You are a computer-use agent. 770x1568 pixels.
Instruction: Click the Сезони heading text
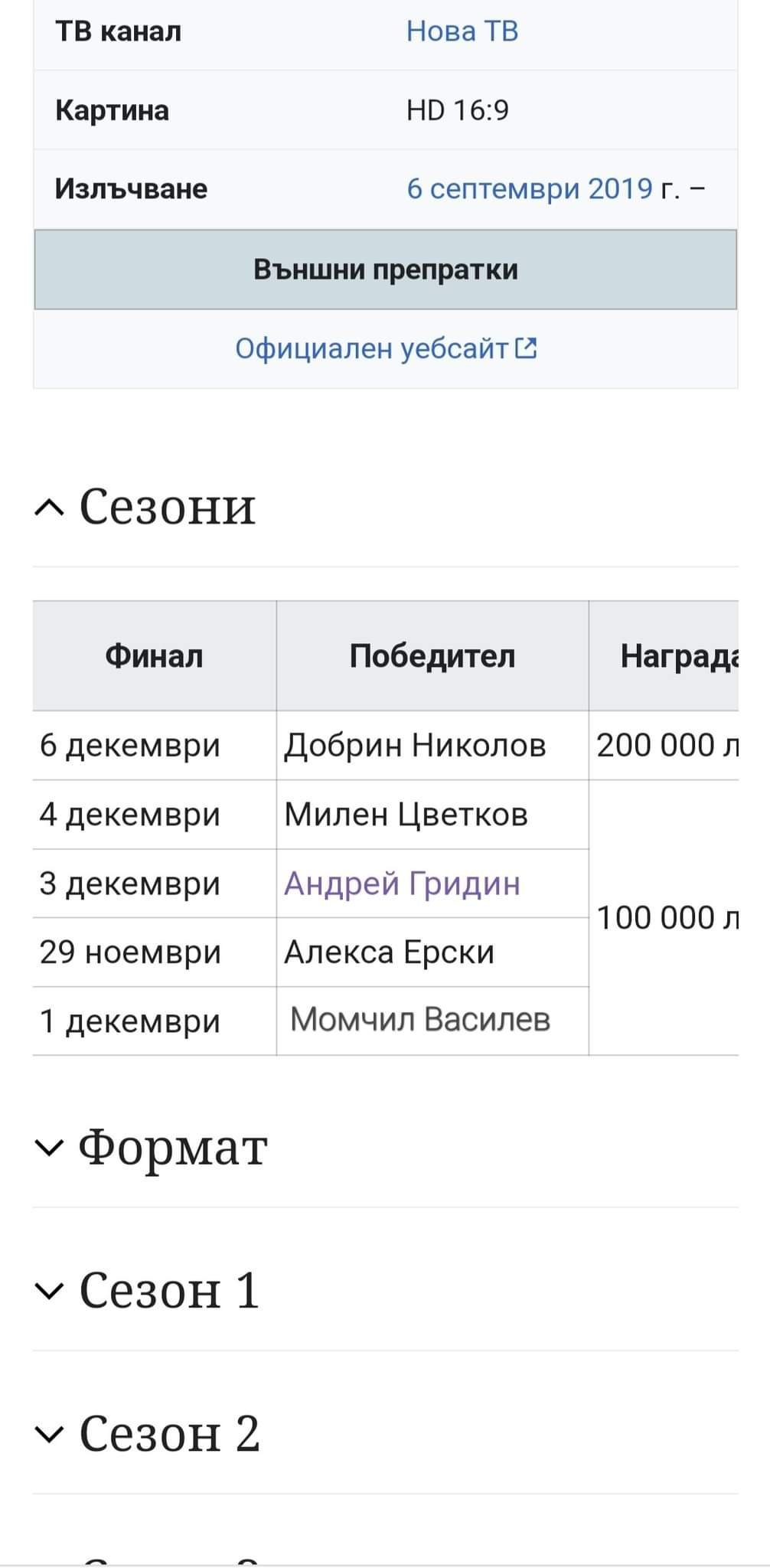click(167, 507)
